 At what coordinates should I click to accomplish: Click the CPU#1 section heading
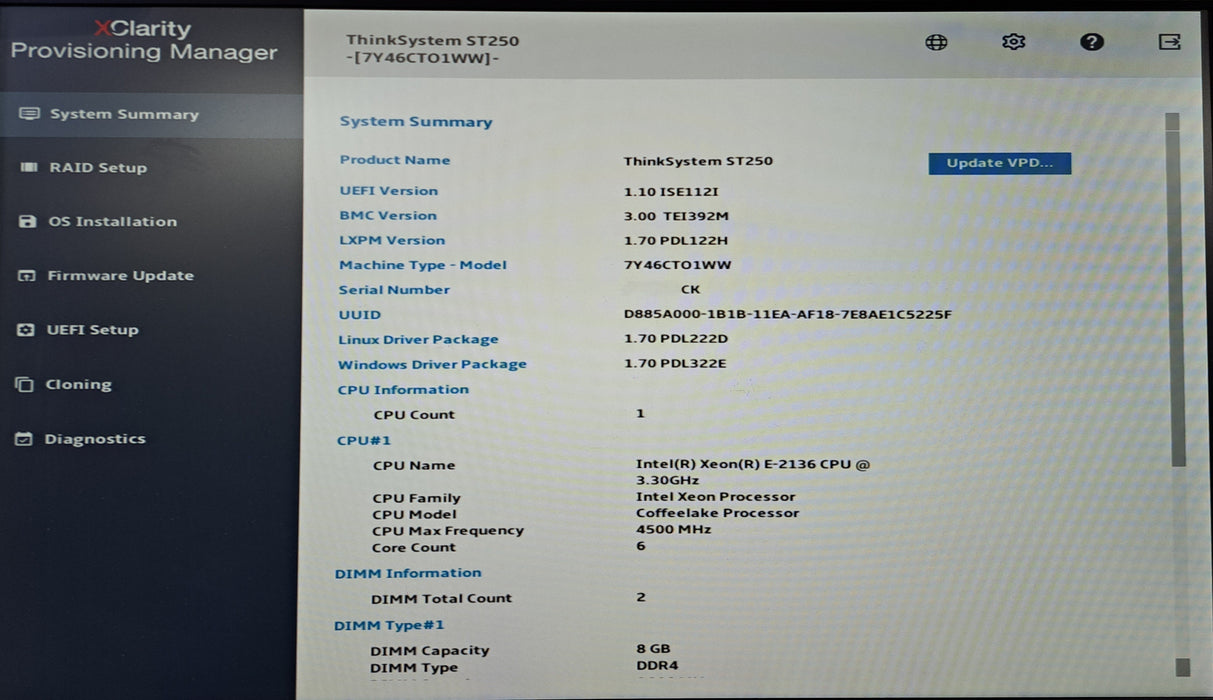[364, 441]
